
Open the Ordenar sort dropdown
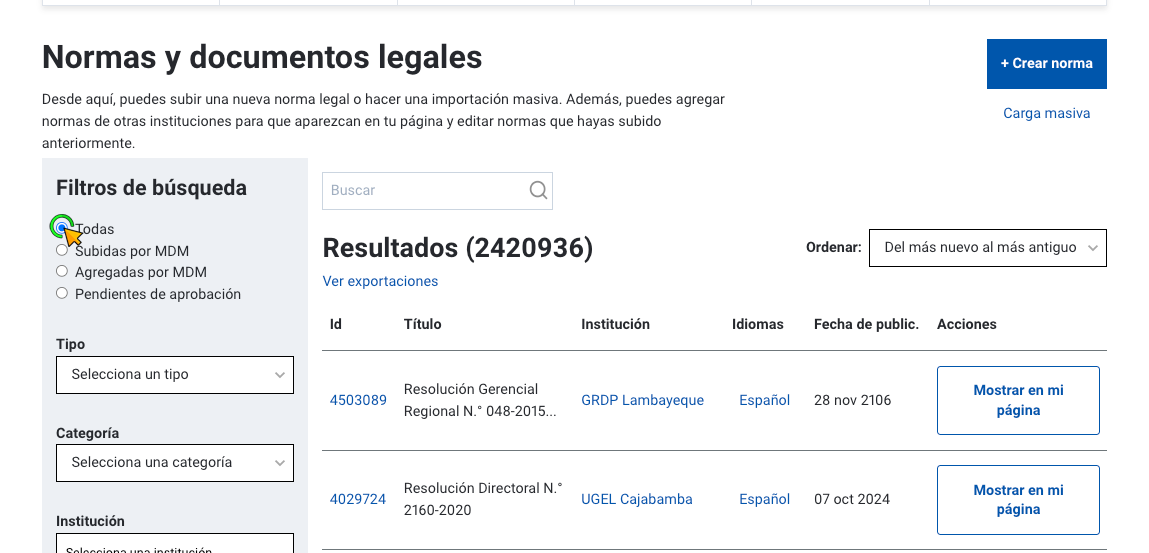[x=988, y=248]
